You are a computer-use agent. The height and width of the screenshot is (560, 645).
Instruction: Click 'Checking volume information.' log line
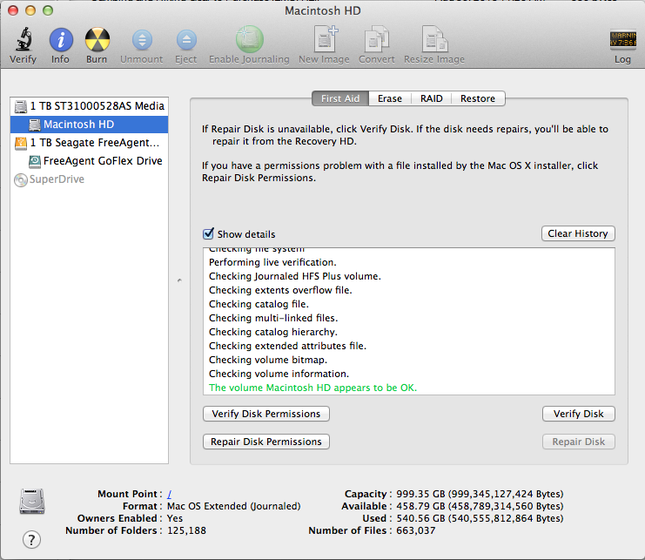(x=279, y=374)
